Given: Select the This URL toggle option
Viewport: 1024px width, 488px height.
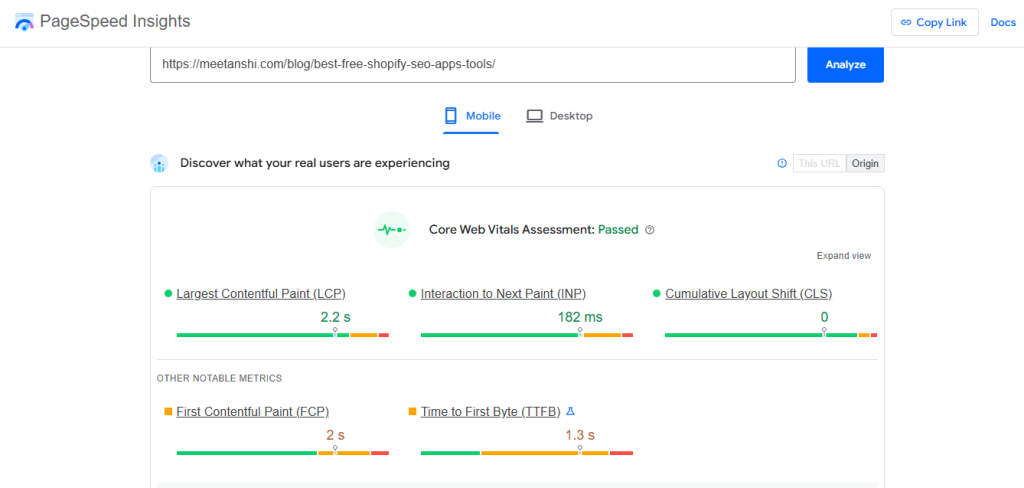Looking at the screenshot, I should [820, 163].
